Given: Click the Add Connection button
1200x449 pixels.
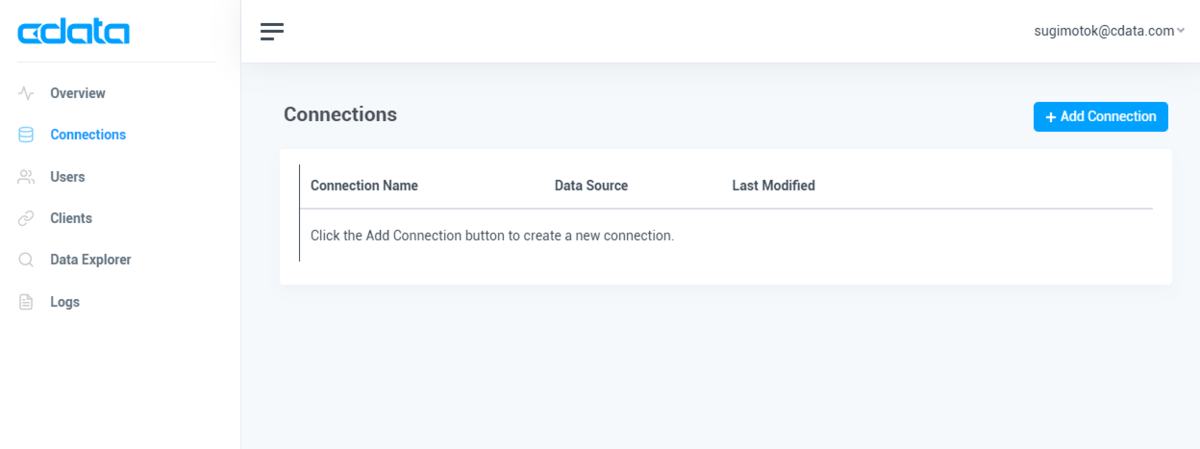Looking at the screenshot, I should 1101,117.
